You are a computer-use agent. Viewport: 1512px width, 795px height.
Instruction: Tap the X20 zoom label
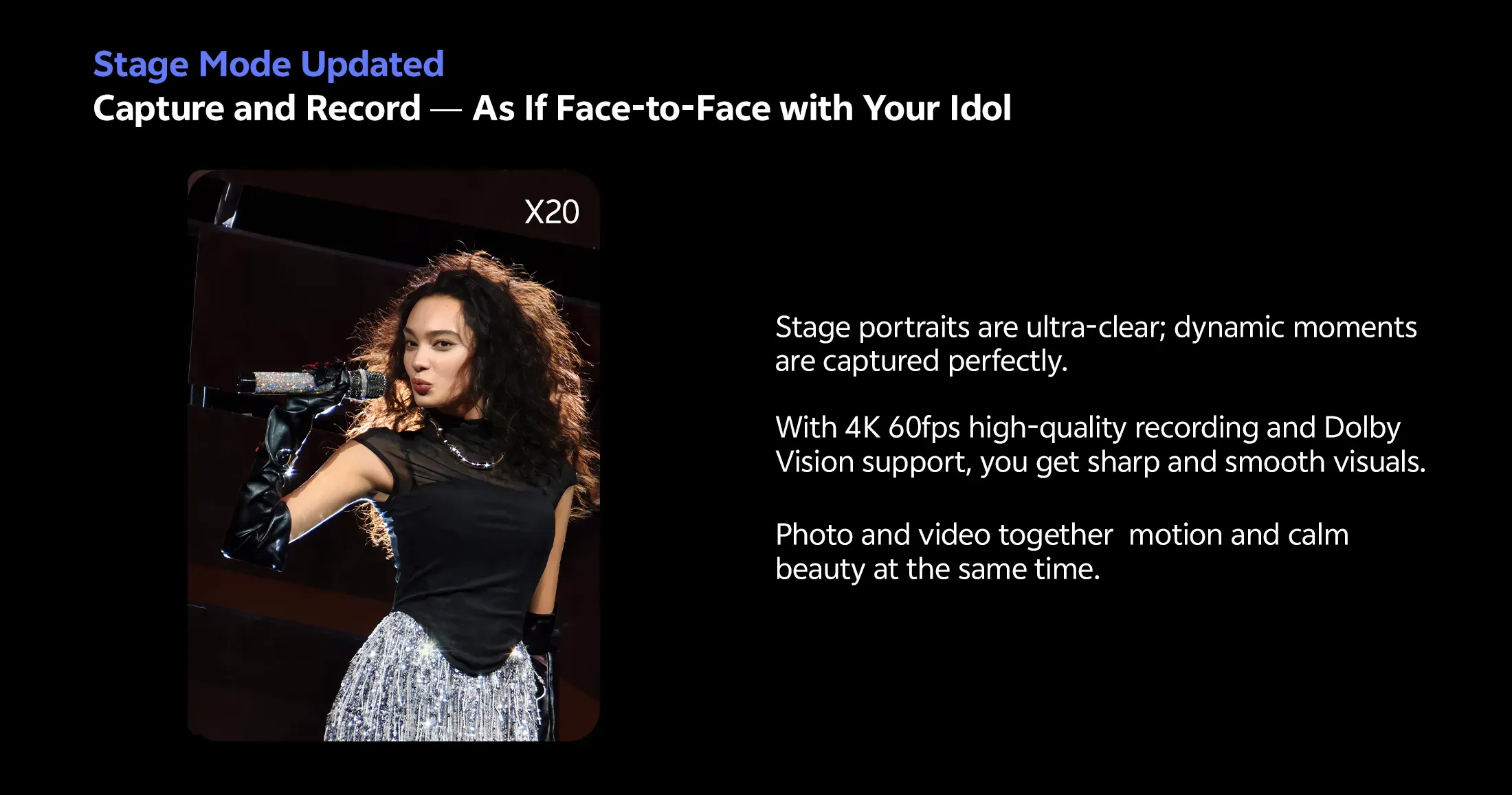click(x=551, y=212)
